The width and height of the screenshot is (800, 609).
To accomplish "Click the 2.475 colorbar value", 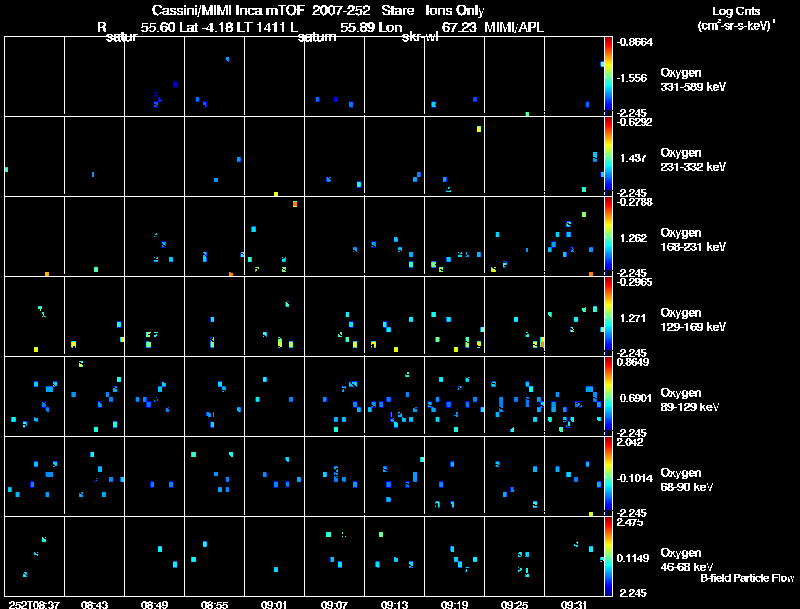I will [630, 522].
